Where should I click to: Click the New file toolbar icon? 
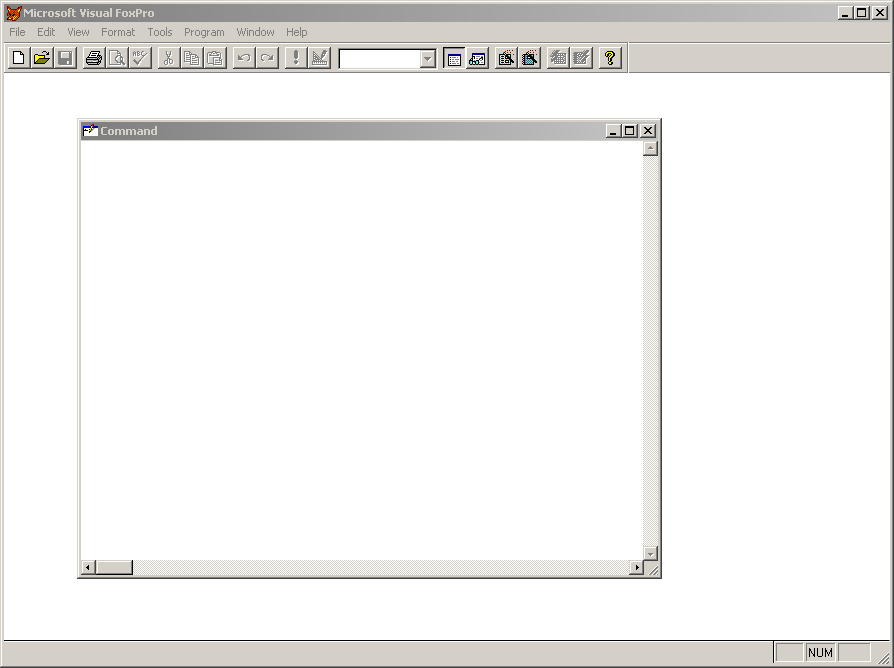click(18, 58)
